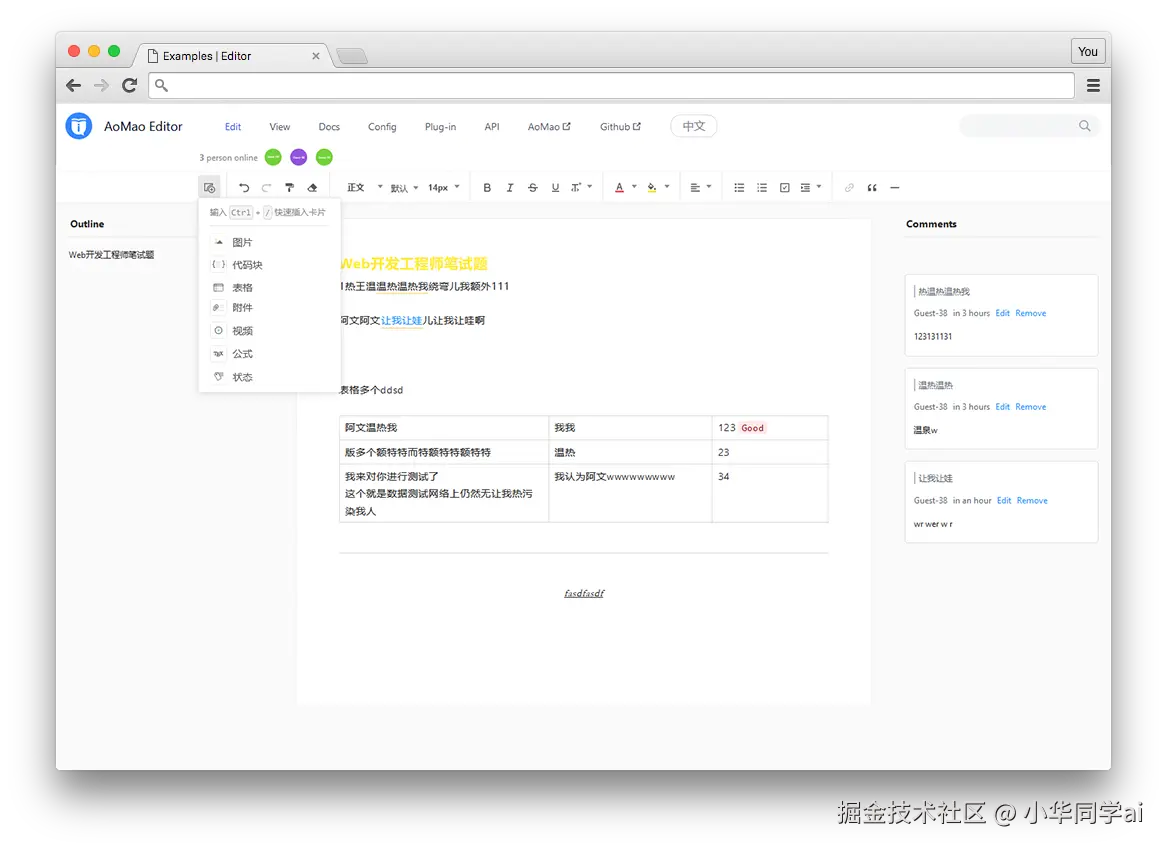Insert a block quote
This screenshot has width=1167, height=850.
(872, 188)
